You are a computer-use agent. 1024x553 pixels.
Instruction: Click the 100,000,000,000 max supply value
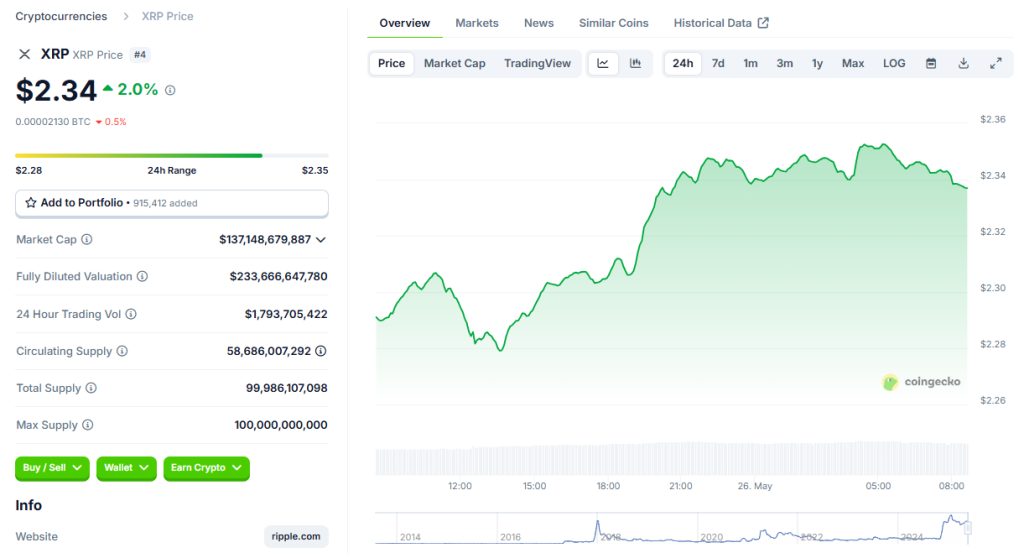click(281, 425)
